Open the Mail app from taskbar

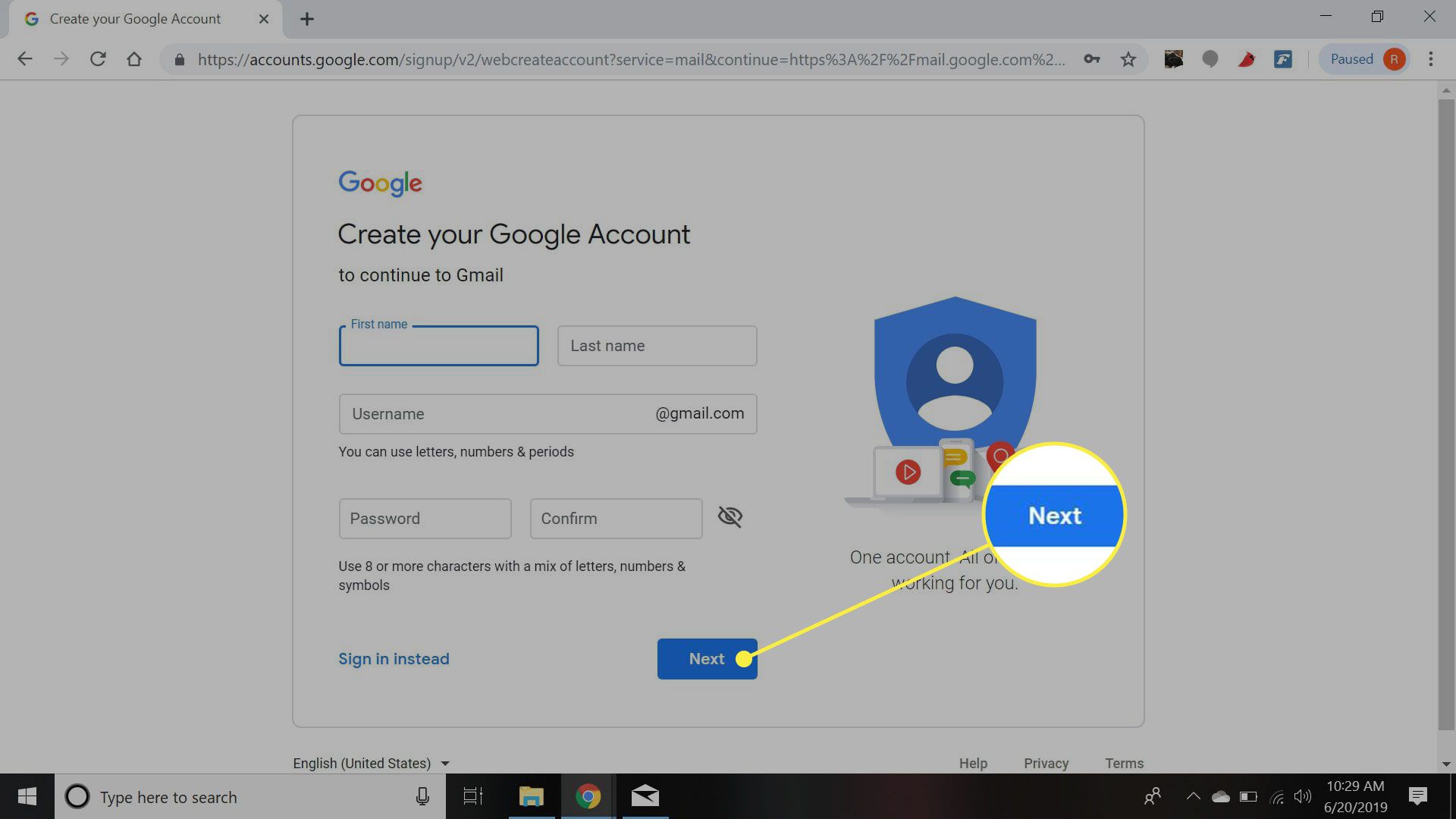tap(645, 796)
